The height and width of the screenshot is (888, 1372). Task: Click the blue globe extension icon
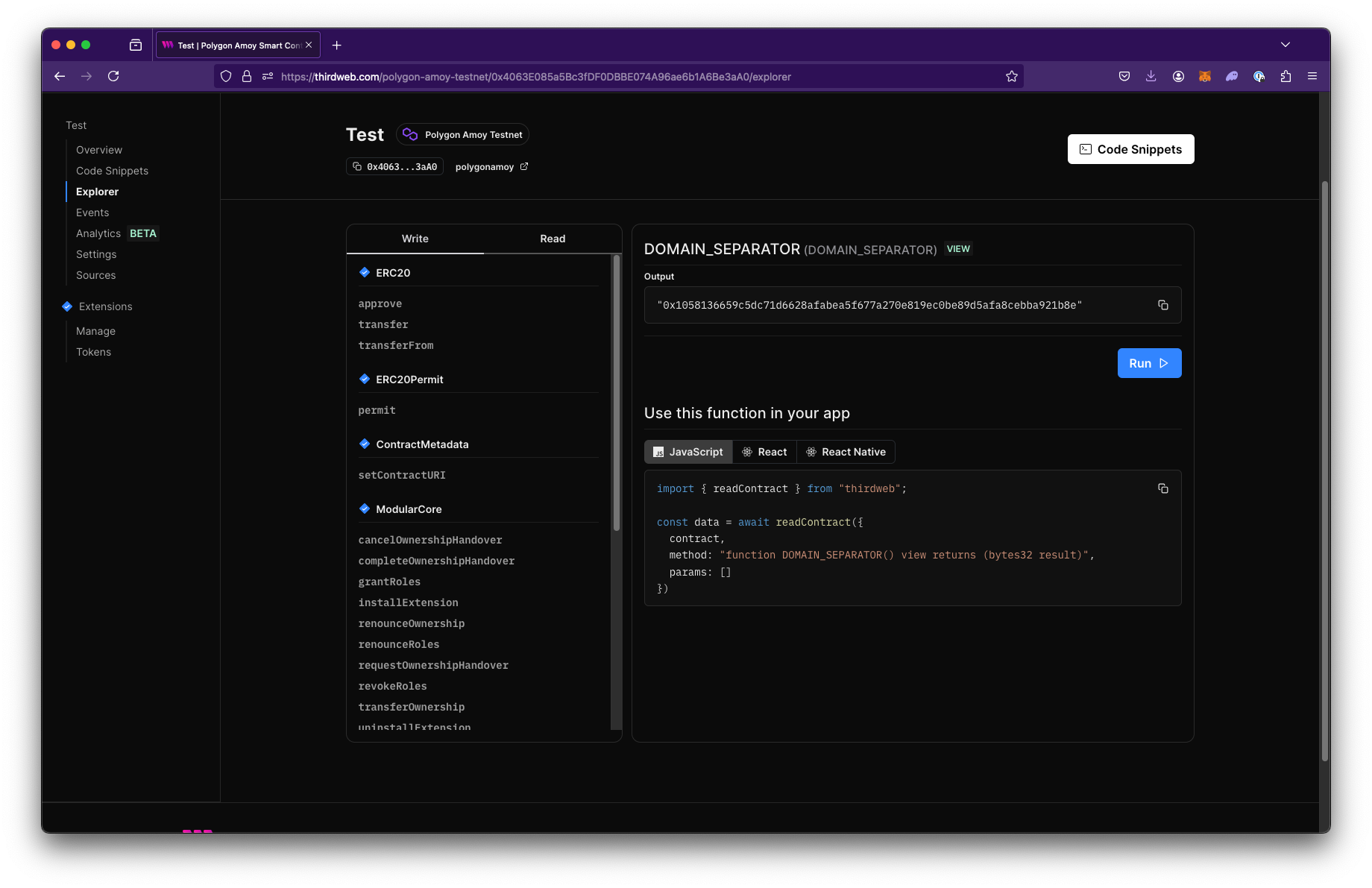click(x=1259, y=76)
